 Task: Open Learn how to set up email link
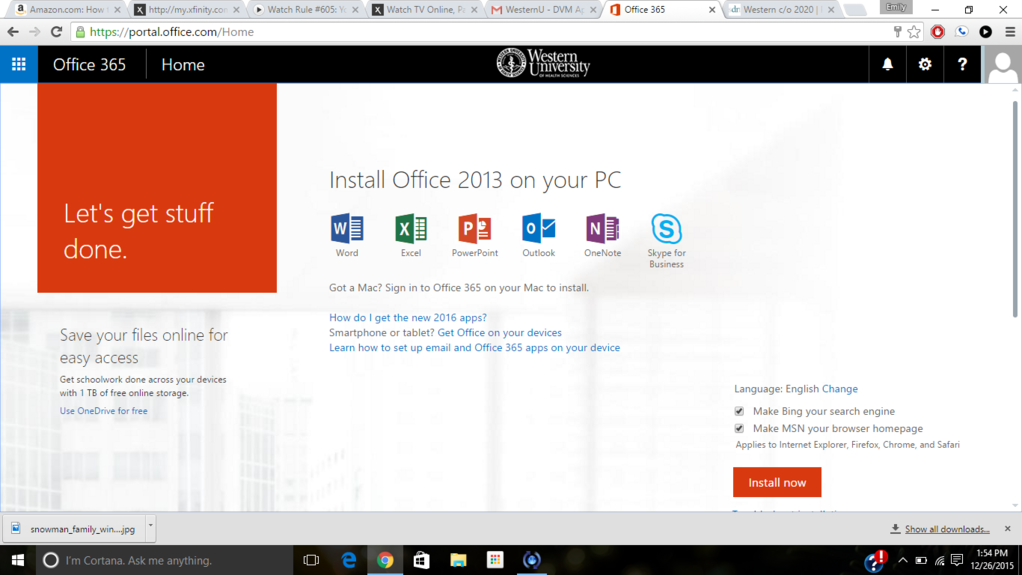[474, 347]
